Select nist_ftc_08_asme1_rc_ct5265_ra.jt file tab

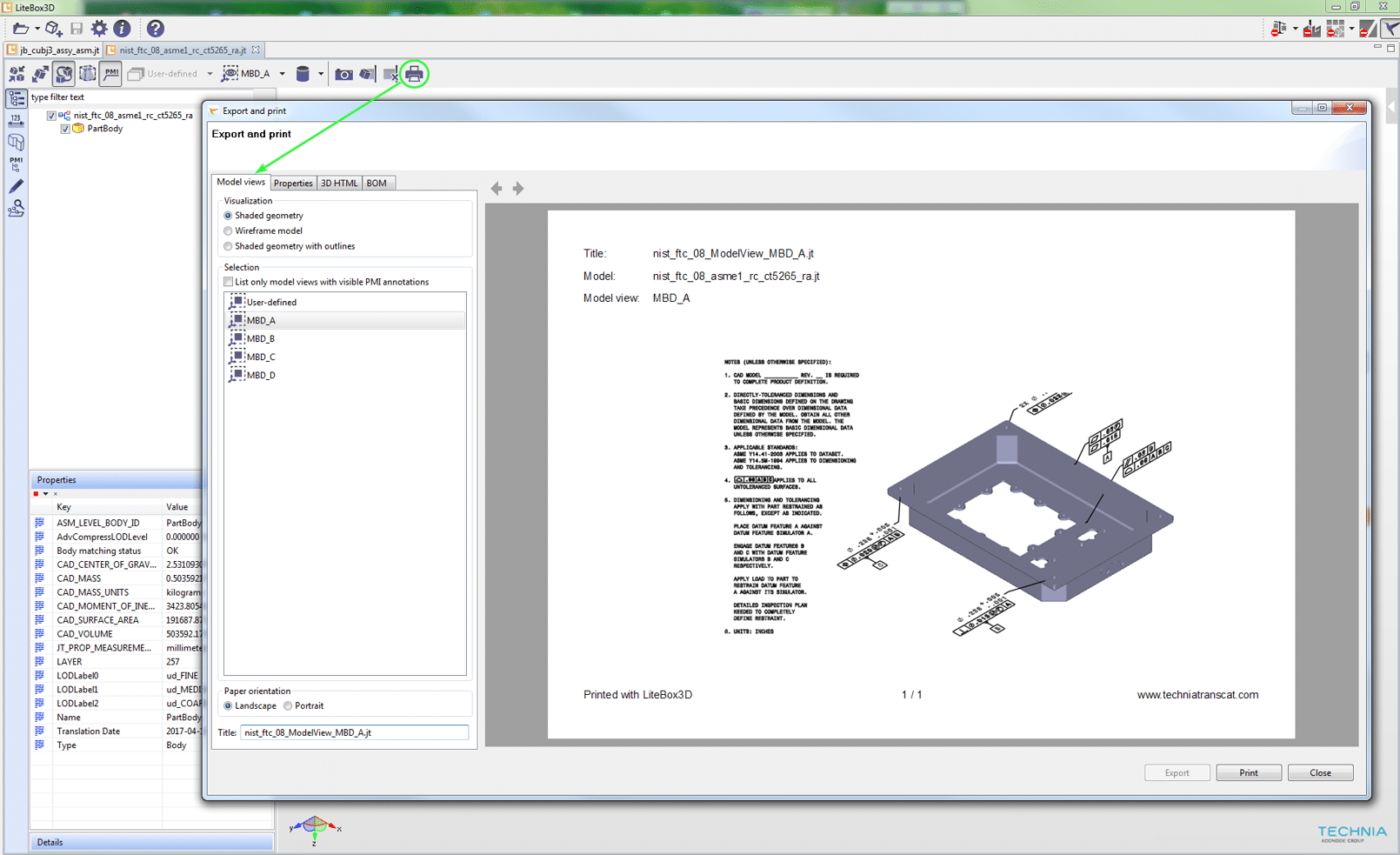pyautogui.click(x=183, y=50)
